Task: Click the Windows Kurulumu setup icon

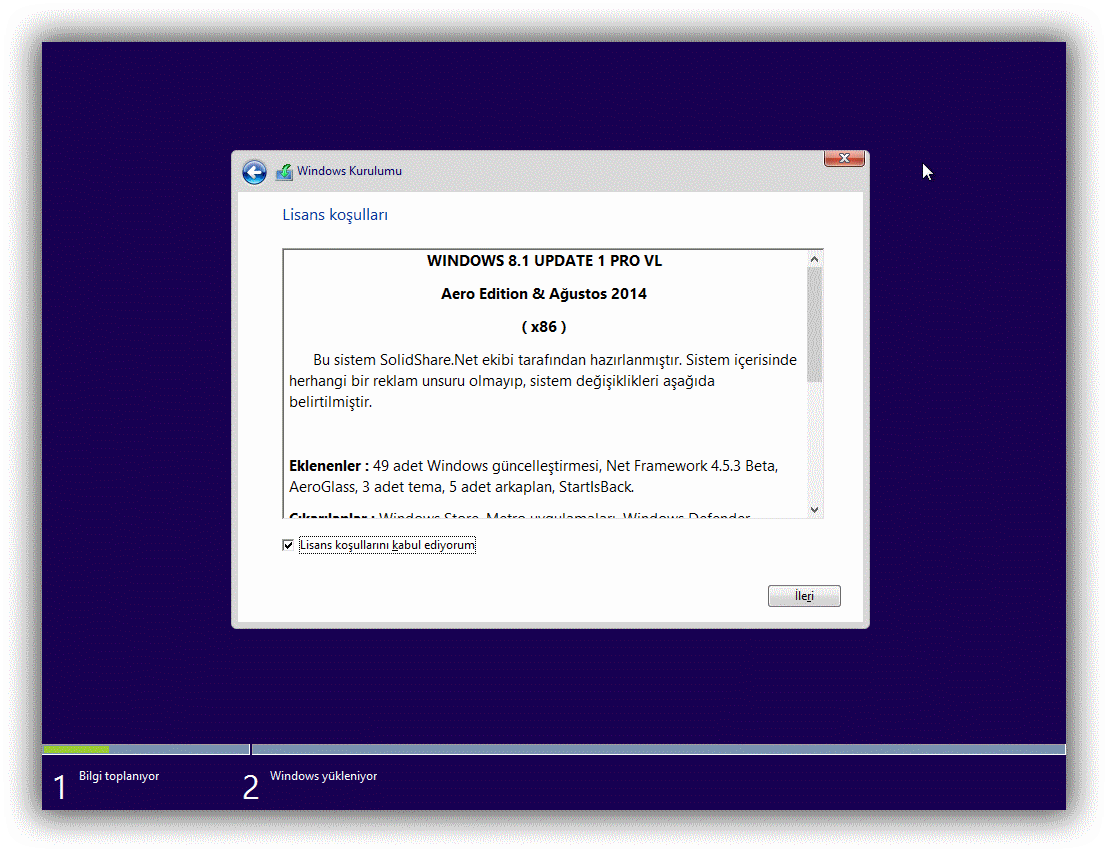Action: pyautogui.click(x=284, y=171)
